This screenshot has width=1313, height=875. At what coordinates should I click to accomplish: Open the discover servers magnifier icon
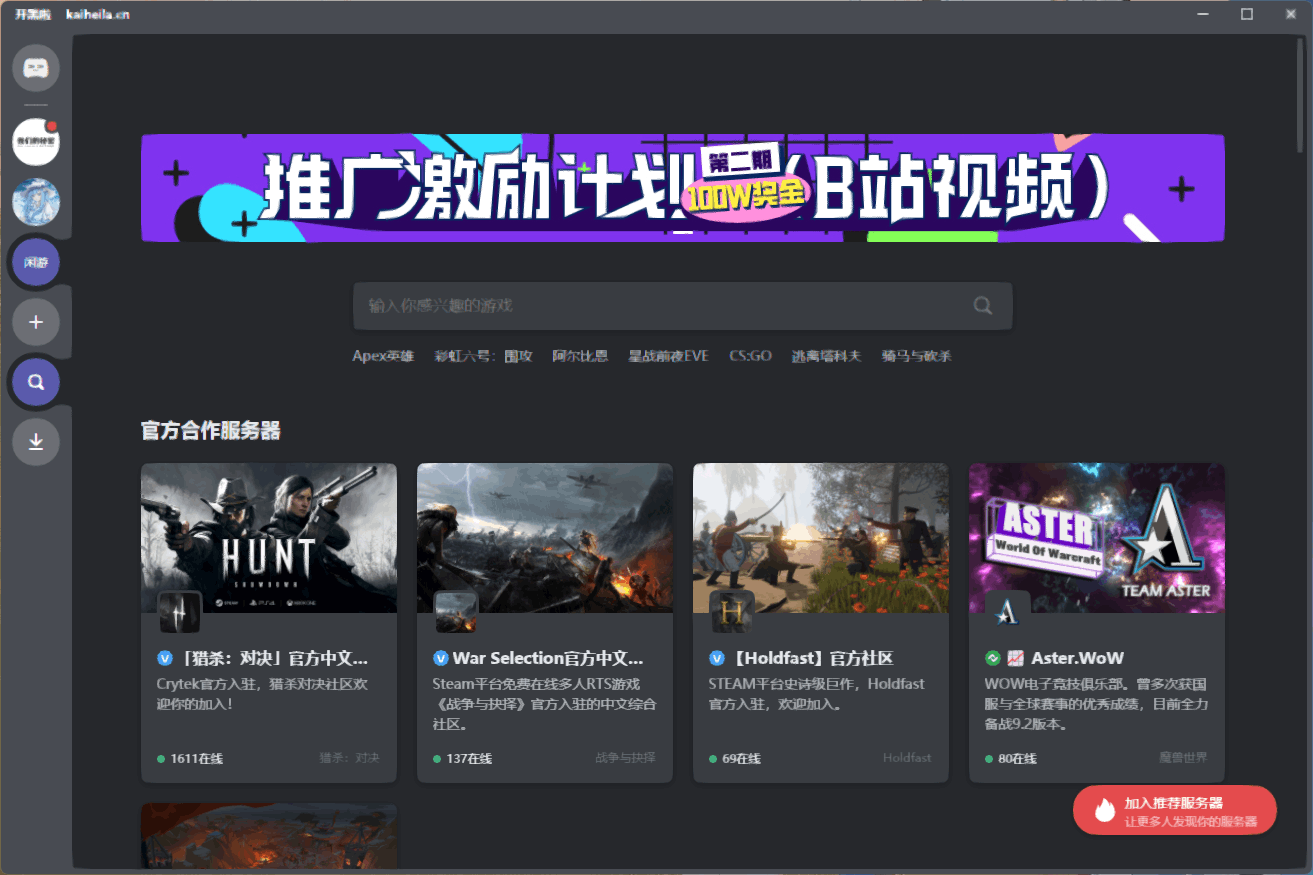coord(36,382)
